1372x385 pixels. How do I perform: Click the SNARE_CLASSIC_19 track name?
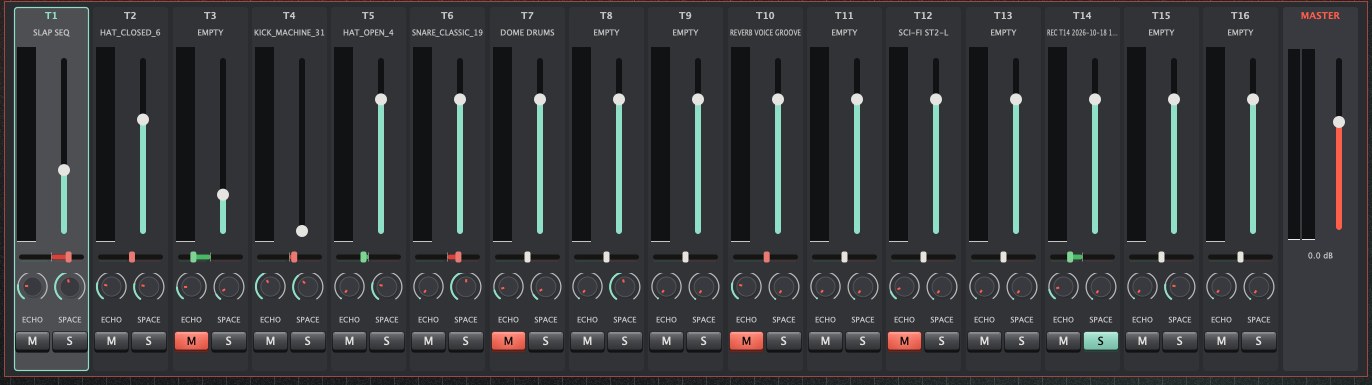point(448,33)
